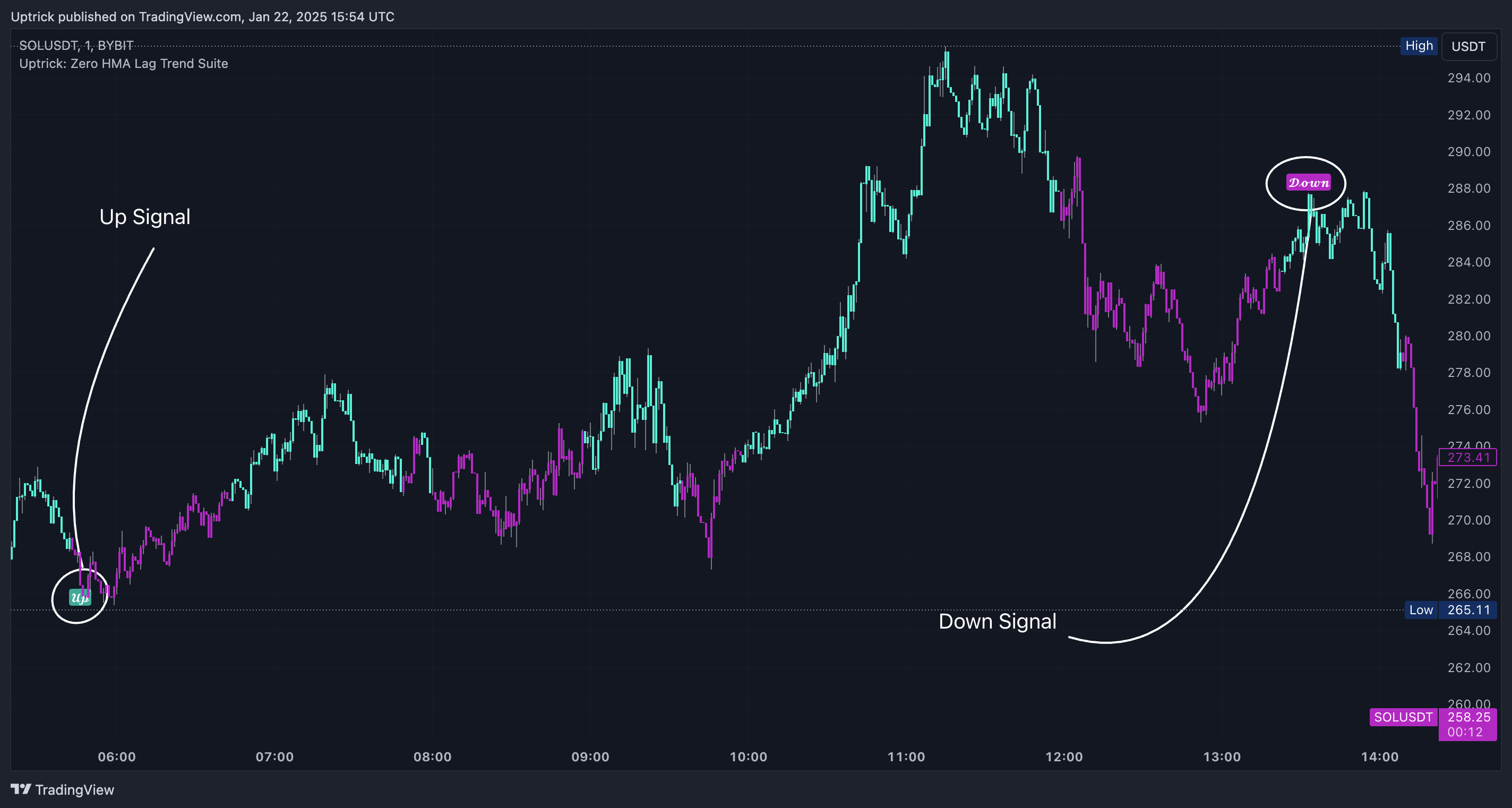Click the 294.00 price axis label
The height and width of the screenshot is (808, 1512).
pyautogui.click(x=1468, y=78)
